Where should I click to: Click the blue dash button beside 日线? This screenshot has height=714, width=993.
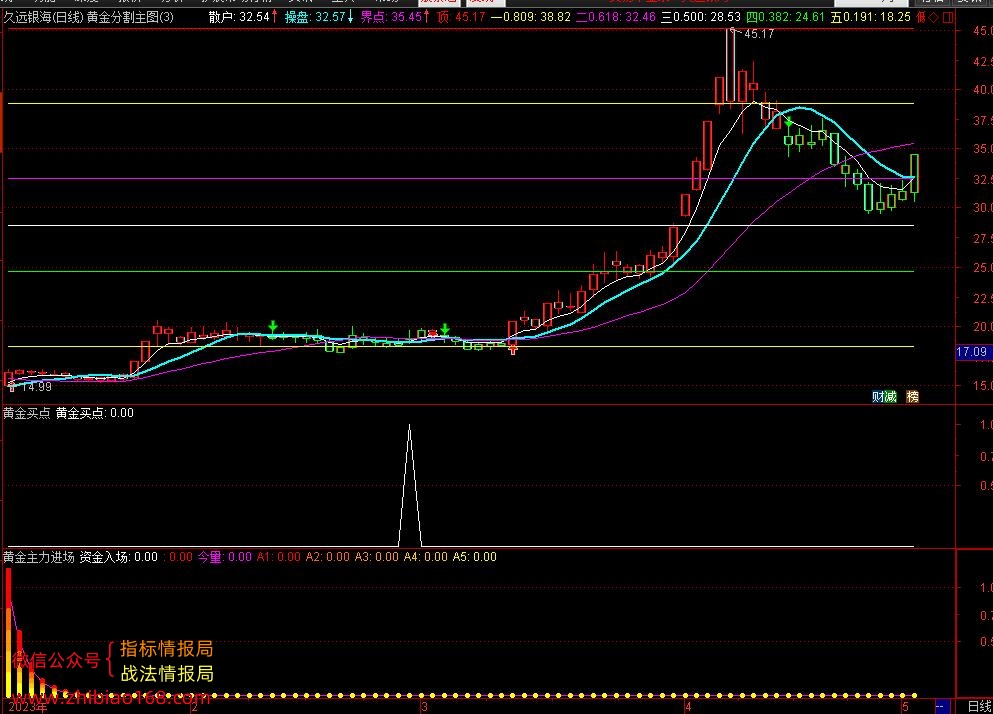942,706
